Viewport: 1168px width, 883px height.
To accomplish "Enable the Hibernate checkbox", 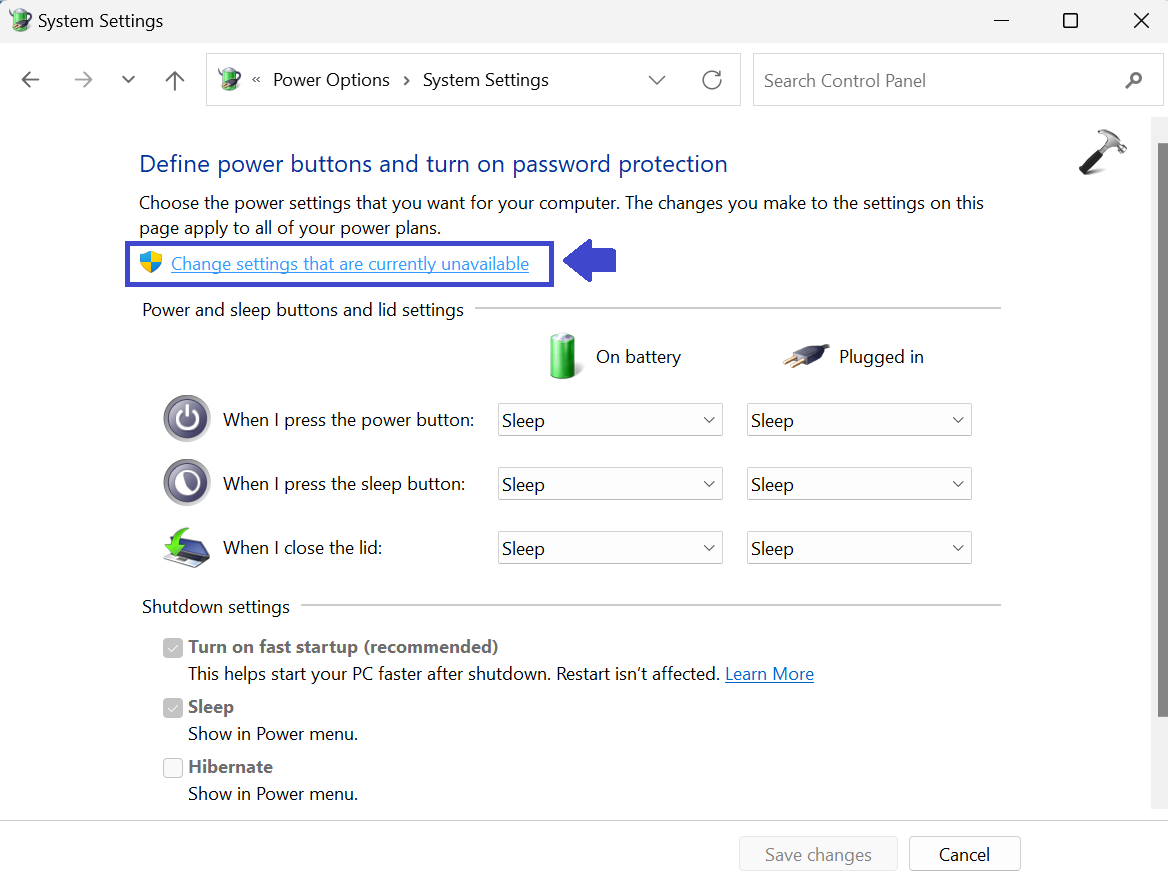I will (173, 768).
